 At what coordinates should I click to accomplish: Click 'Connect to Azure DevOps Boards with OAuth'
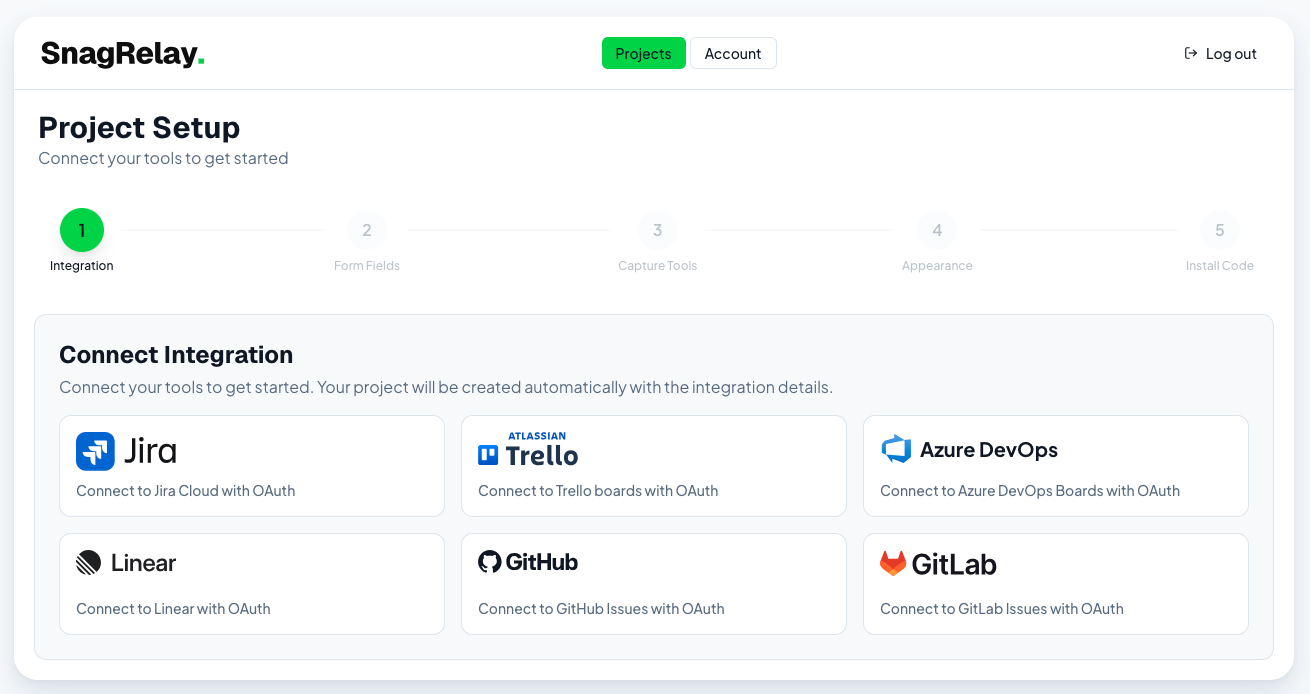[x=1030, y=491]
